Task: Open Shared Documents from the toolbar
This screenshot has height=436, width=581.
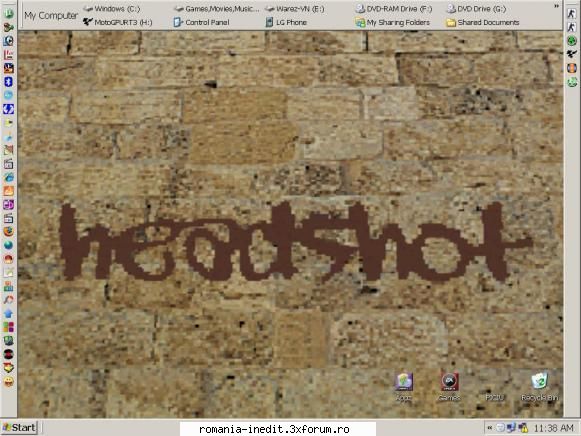Action: 483,22
